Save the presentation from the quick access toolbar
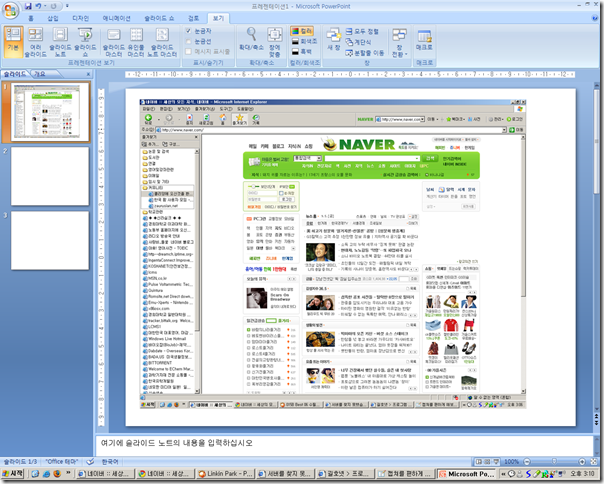This screenshot has height=484, width=604. tap(28, 6)
